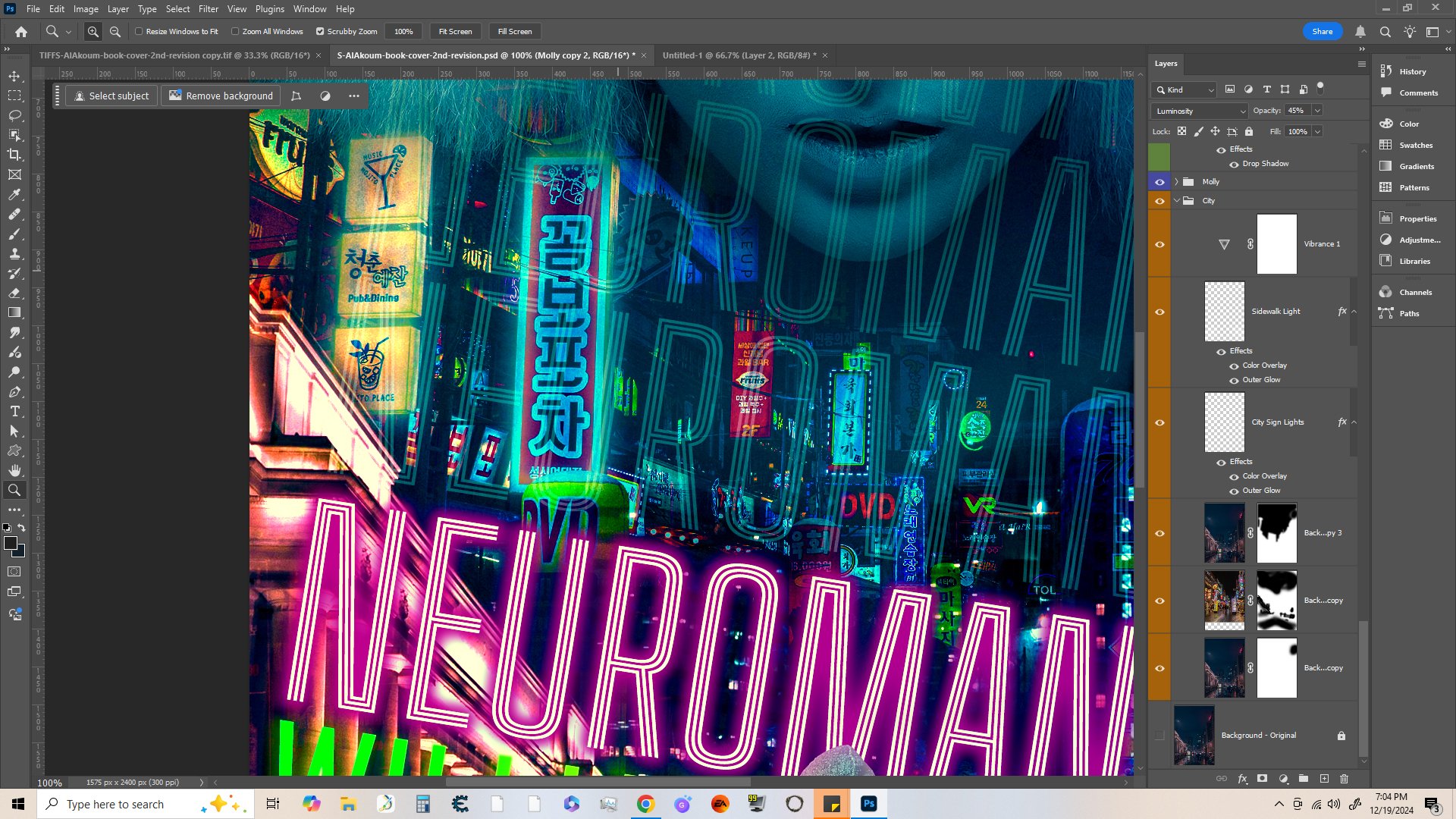
Task: Collapse the City layer group
Action: click(1177, 201)
